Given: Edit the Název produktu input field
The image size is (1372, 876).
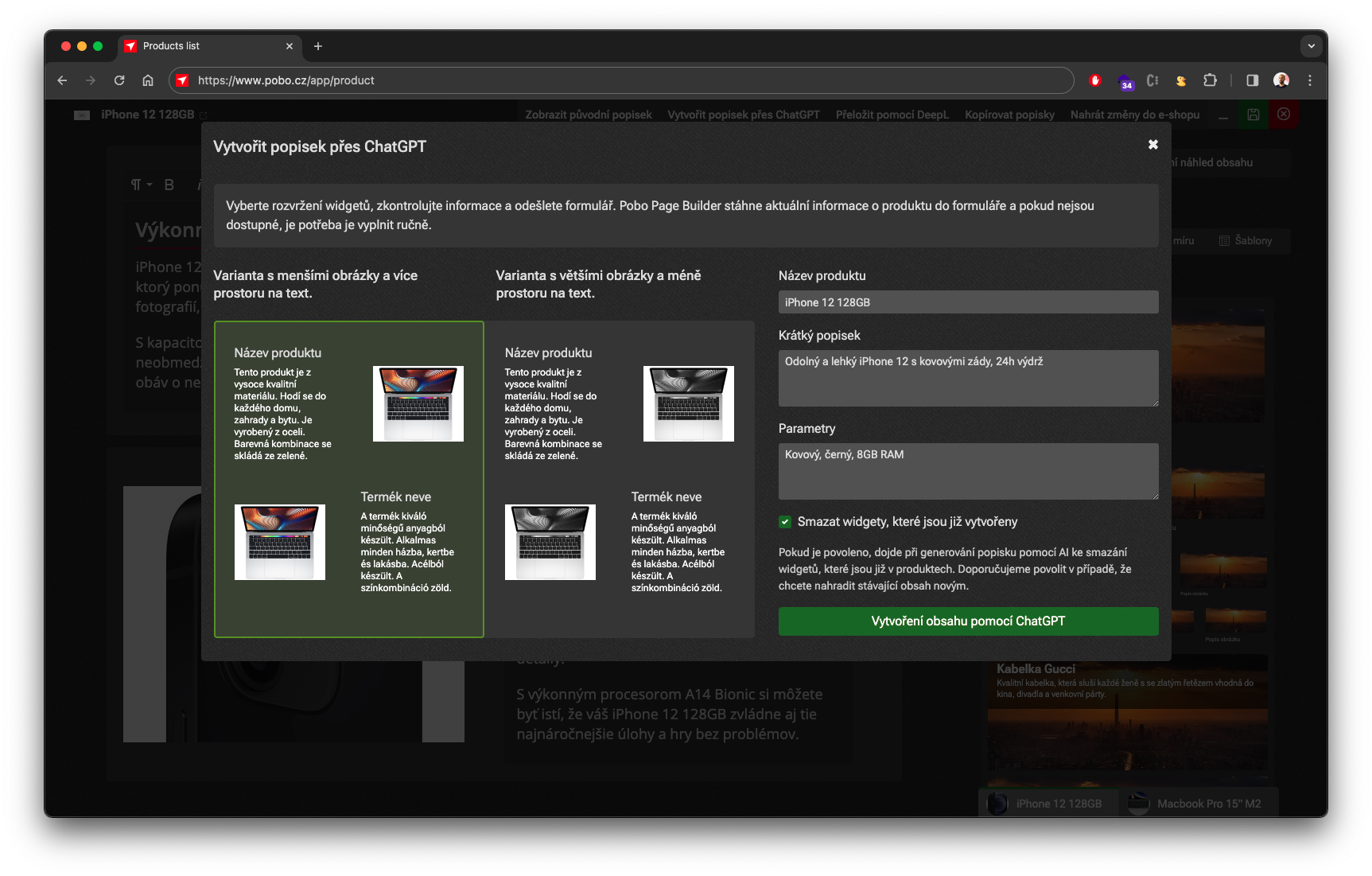Looking at the screenshot, I should coord(968,302).
